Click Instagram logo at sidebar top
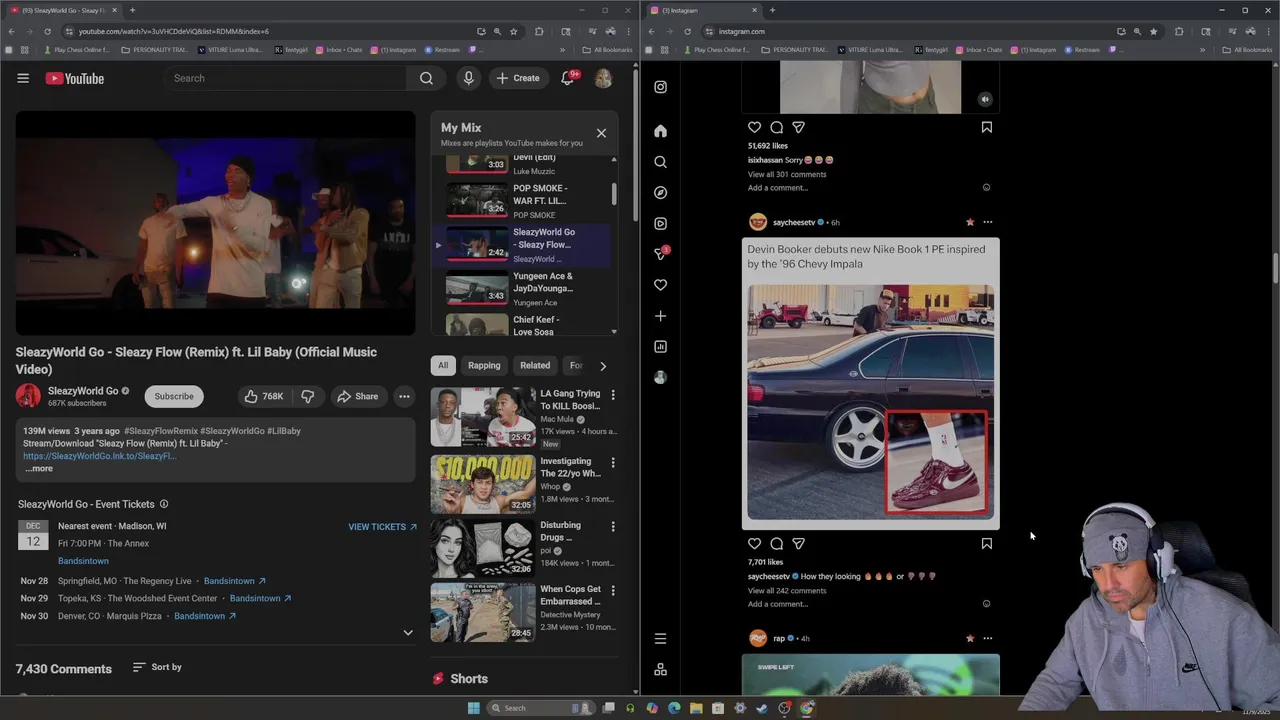Image resolution: width=1280 pixels, height=720 pixels. pyautogui.click(x=660, y=87)
